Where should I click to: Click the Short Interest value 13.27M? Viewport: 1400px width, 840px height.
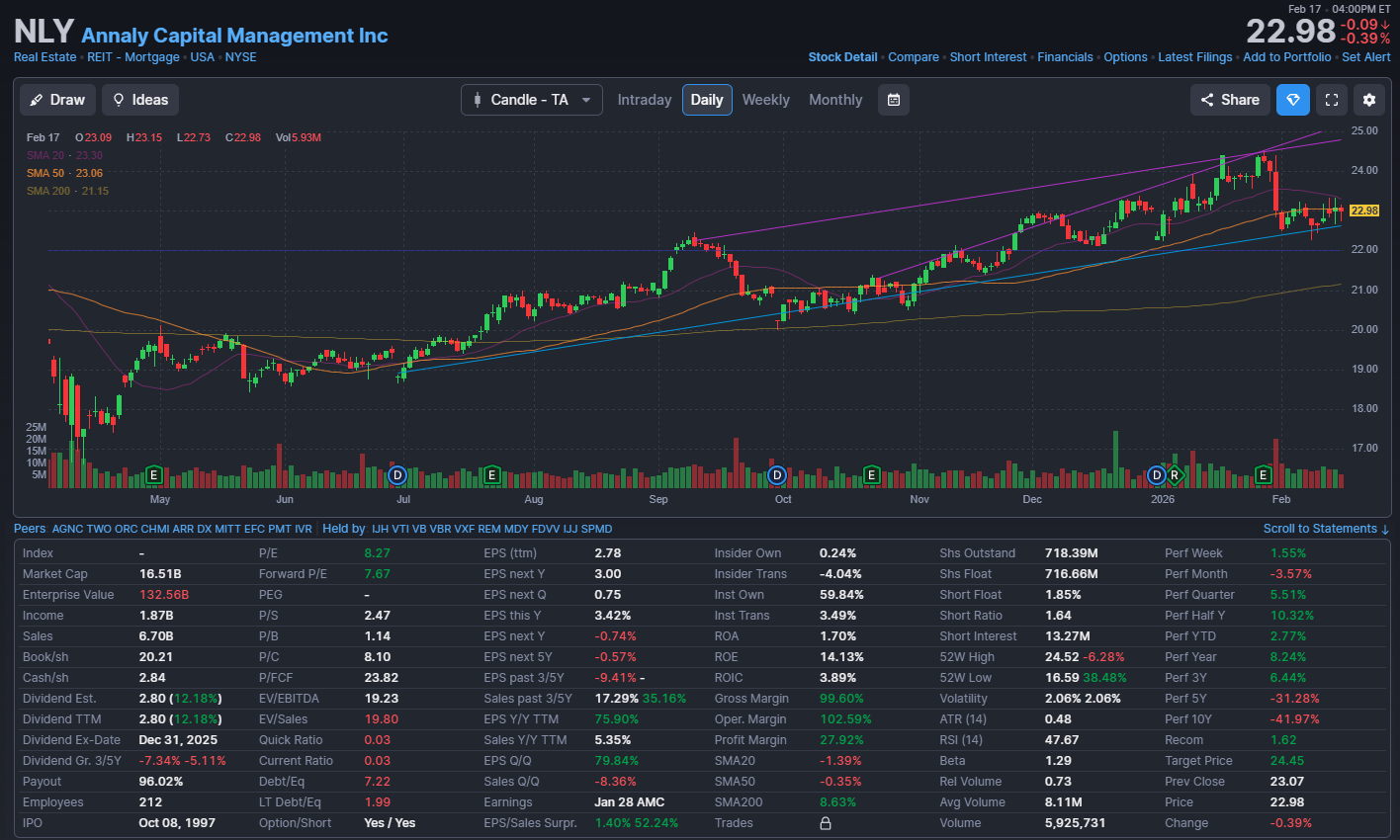pyautogui.click(x=1068, y=636)
